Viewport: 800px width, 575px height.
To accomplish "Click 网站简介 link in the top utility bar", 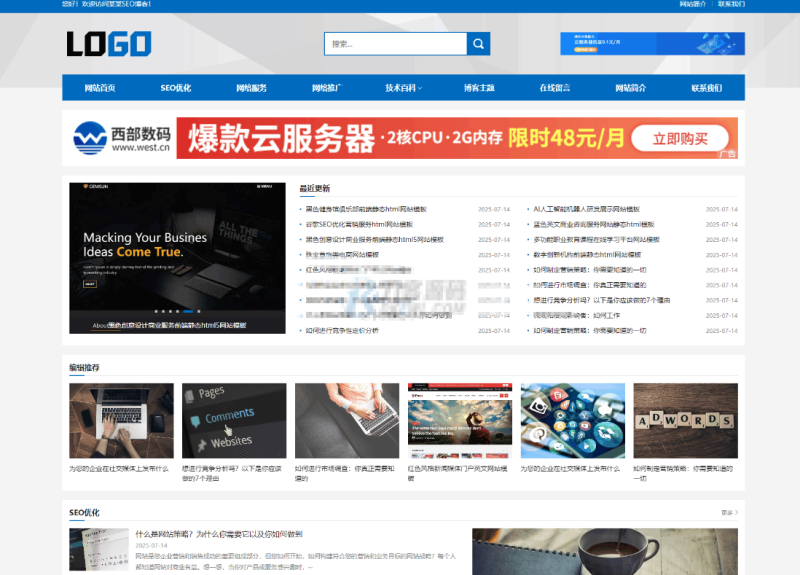I will (x=693, y=4).
